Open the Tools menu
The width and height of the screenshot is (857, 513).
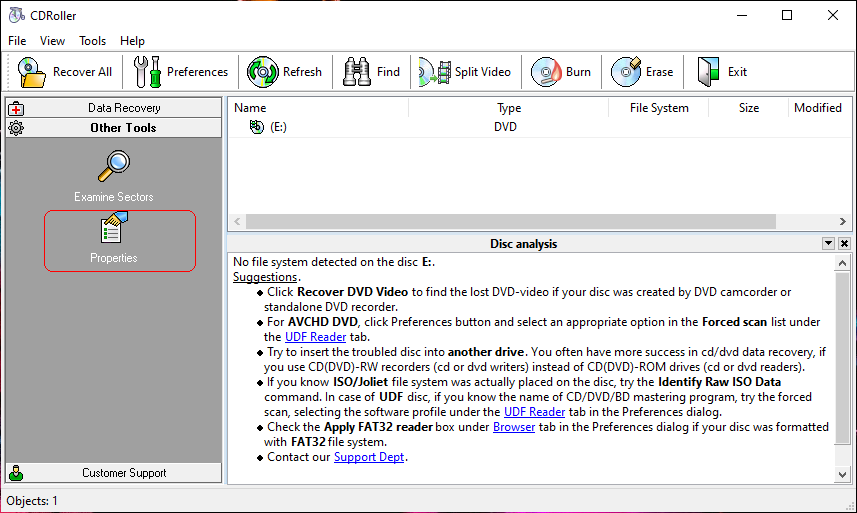(92, 41)
